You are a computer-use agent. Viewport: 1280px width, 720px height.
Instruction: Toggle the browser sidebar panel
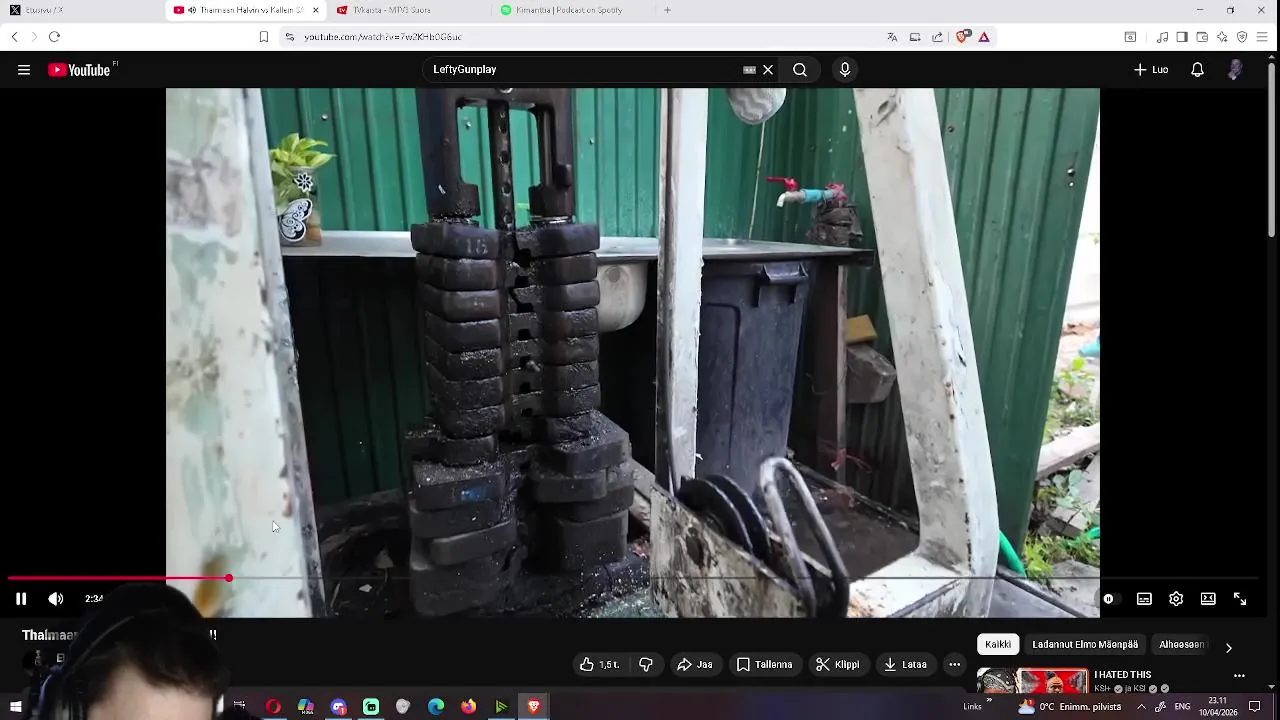[1182, 37]
